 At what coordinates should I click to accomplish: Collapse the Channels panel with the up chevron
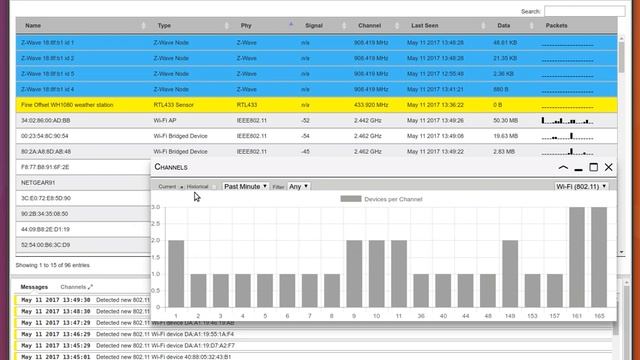[x=563, y=167]
